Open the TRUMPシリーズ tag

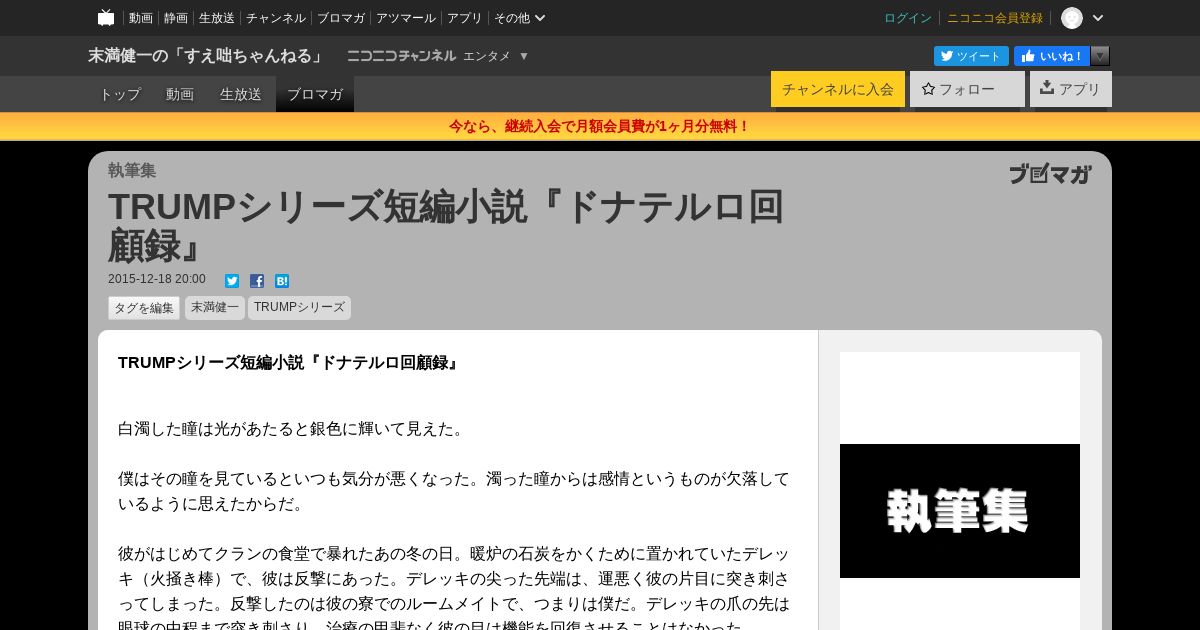[x=299, y=308]
